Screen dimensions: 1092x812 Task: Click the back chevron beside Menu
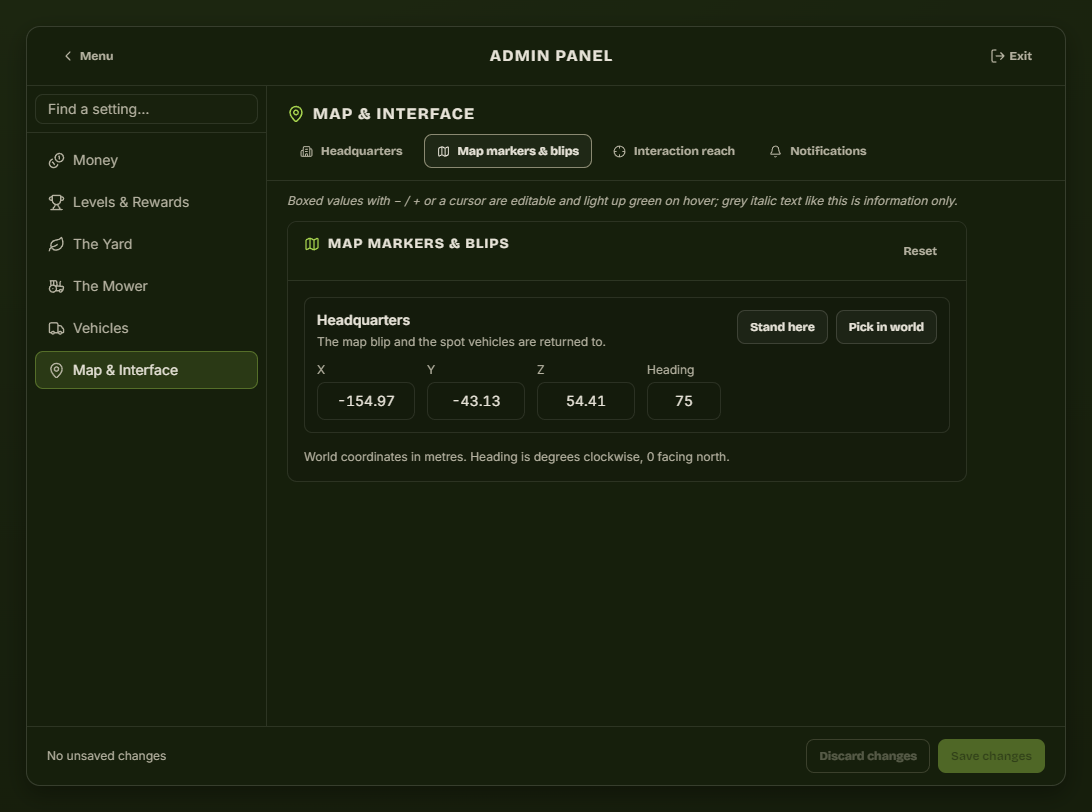(x=68, y=56)
